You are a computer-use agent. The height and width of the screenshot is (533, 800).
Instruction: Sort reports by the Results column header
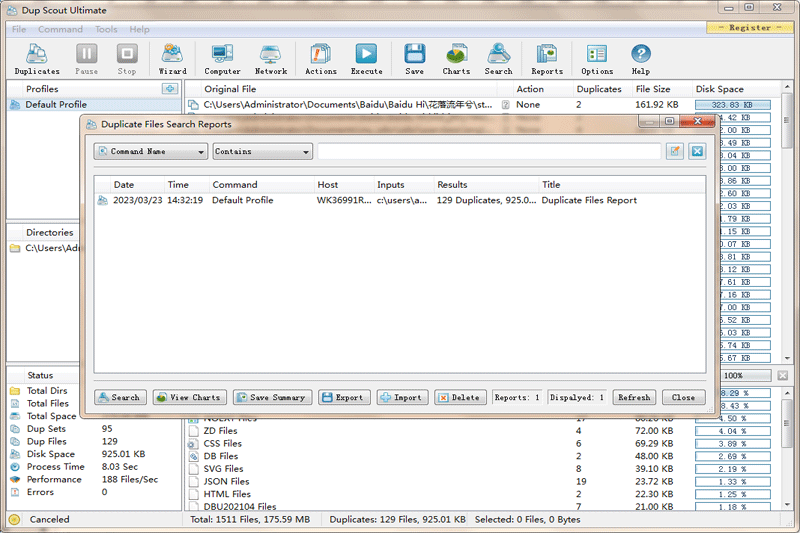[x=452, y=185]
